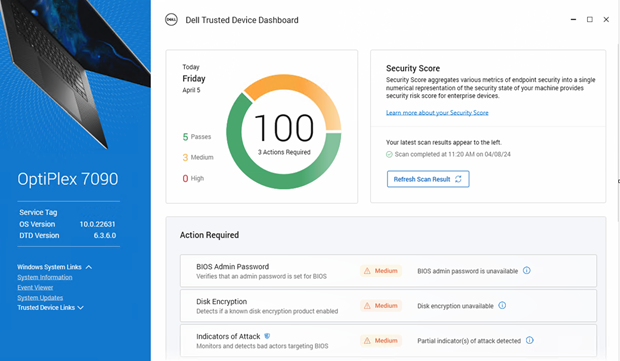Open Learn more about your Security Score
Image resolution: width=620 pixels, height=361 pixels.
coord(437,113)
